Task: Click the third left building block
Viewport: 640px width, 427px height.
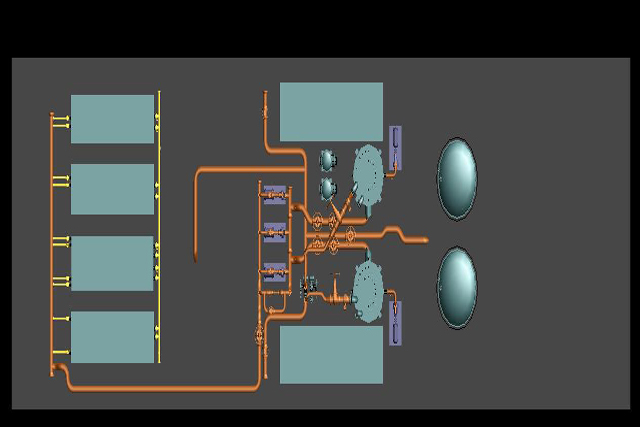Action: pos(112,263)
